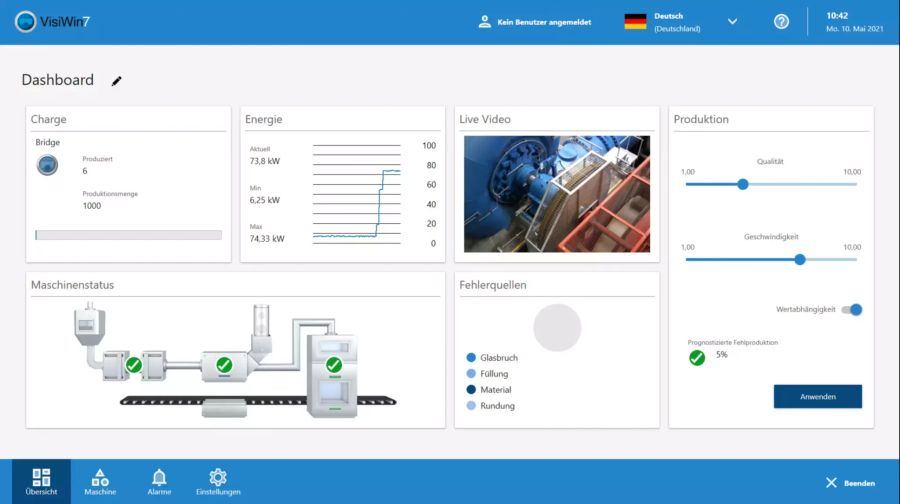Click the 'Energie' panel heading
Image resolution: width=900 pixels, height=504 pixels.
pyautogui.click(x=263, y=119)
